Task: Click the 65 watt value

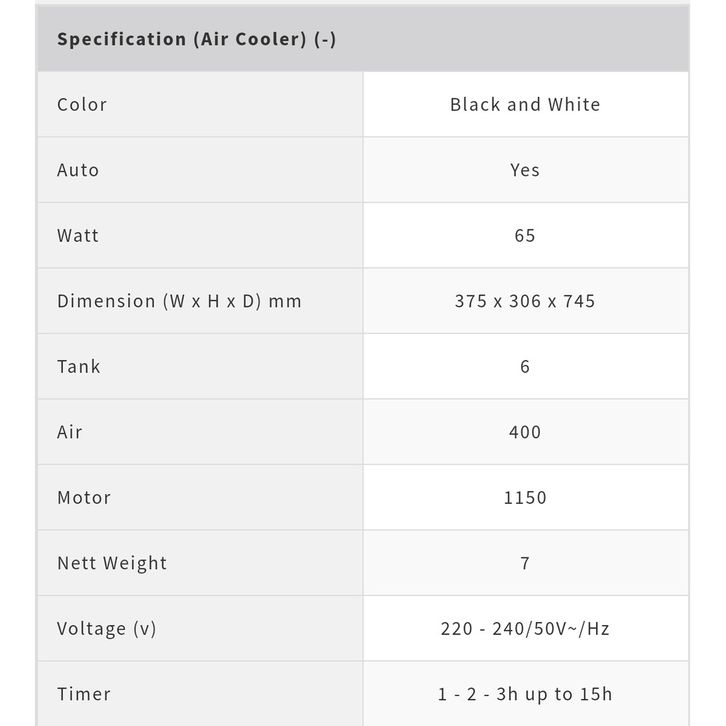Action: click(x=525, y=236)
